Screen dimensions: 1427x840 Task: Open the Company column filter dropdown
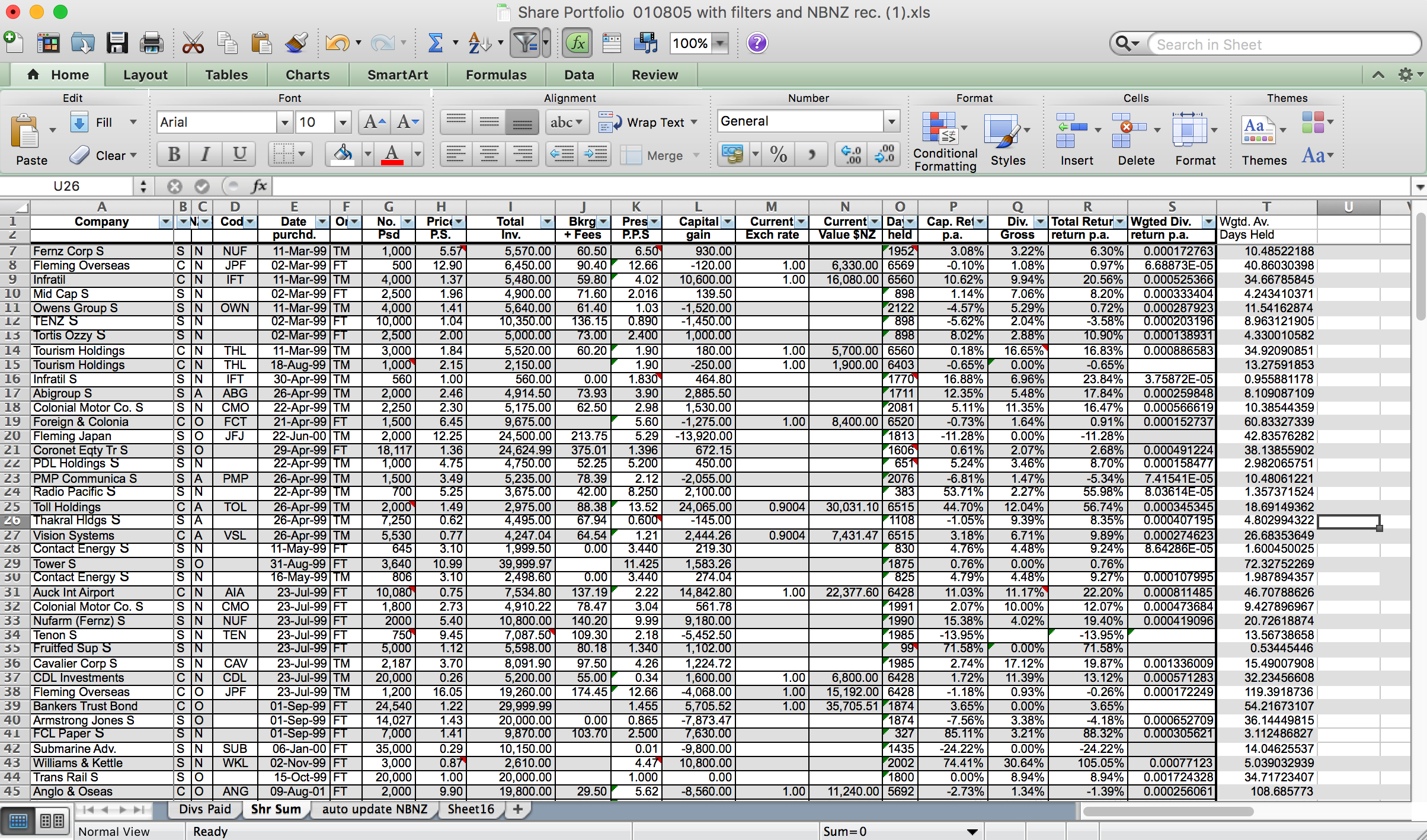164,222
